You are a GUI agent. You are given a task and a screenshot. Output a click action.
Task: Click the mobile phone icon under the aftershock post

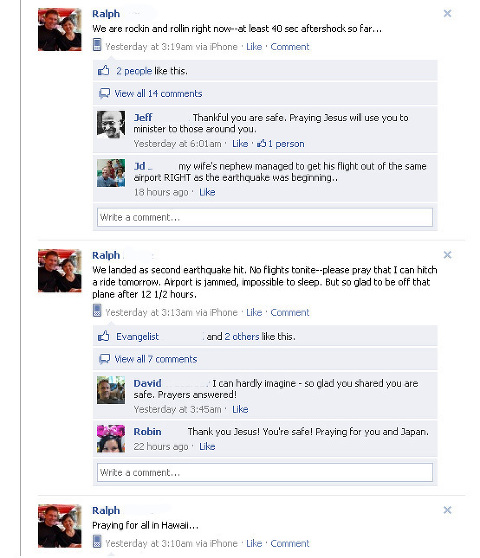[97, 45]
